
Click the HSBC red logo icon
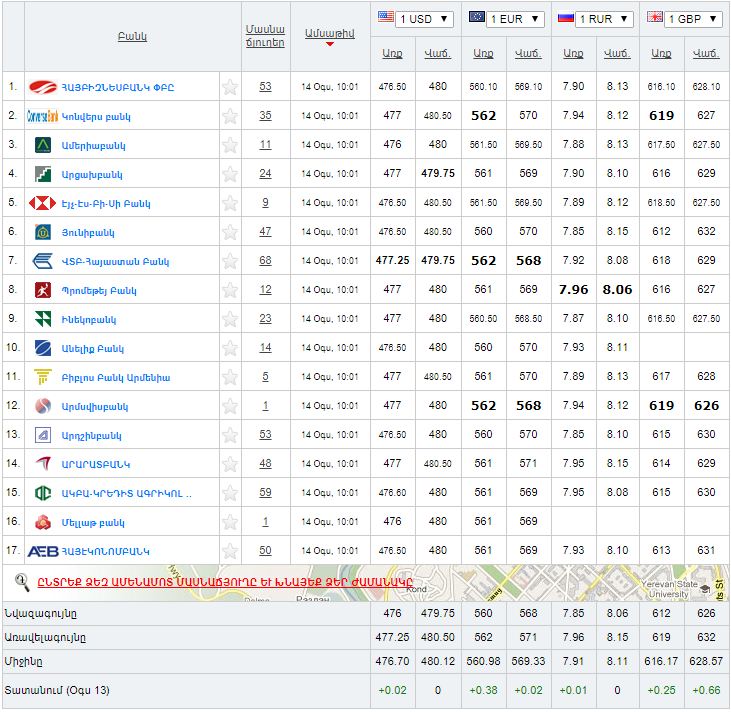pyautogui.click(x=42, y=203)
